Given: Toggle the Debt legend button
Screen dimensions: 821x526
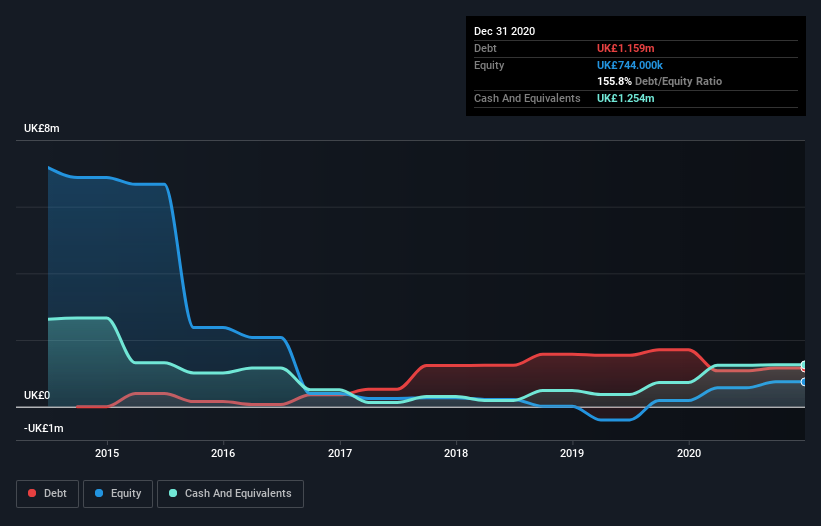Looking at the screenshot, I should click(47, 494).
